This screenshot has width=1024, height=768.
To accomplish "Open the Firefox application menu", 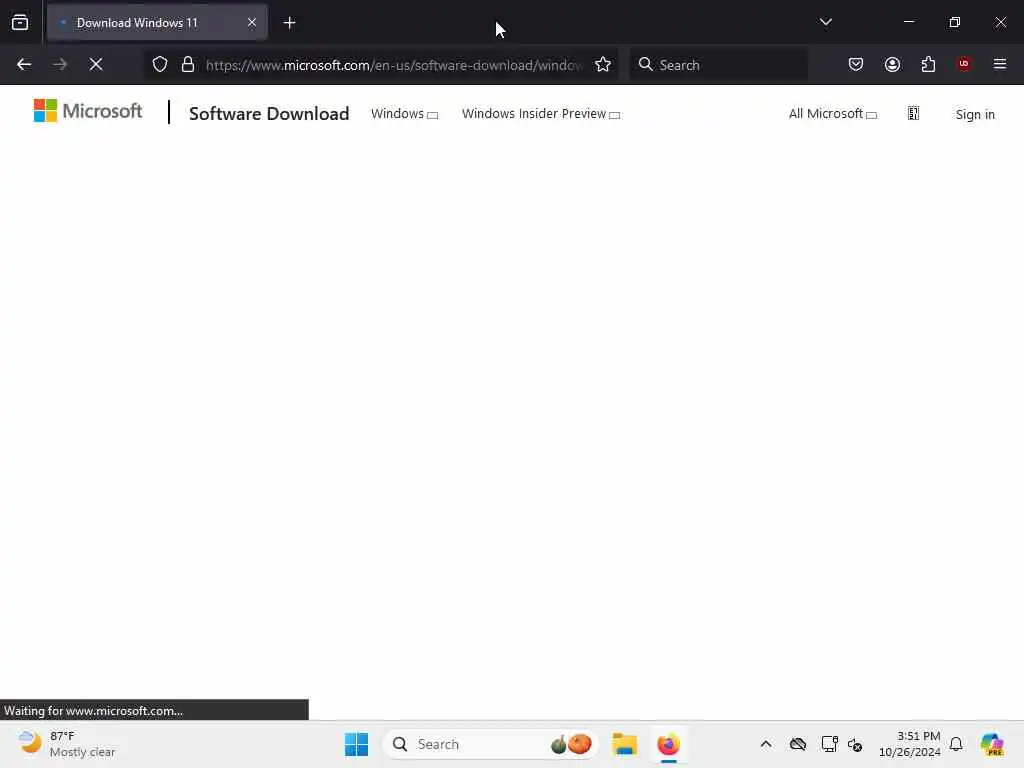I will [x=1000, y=64].
